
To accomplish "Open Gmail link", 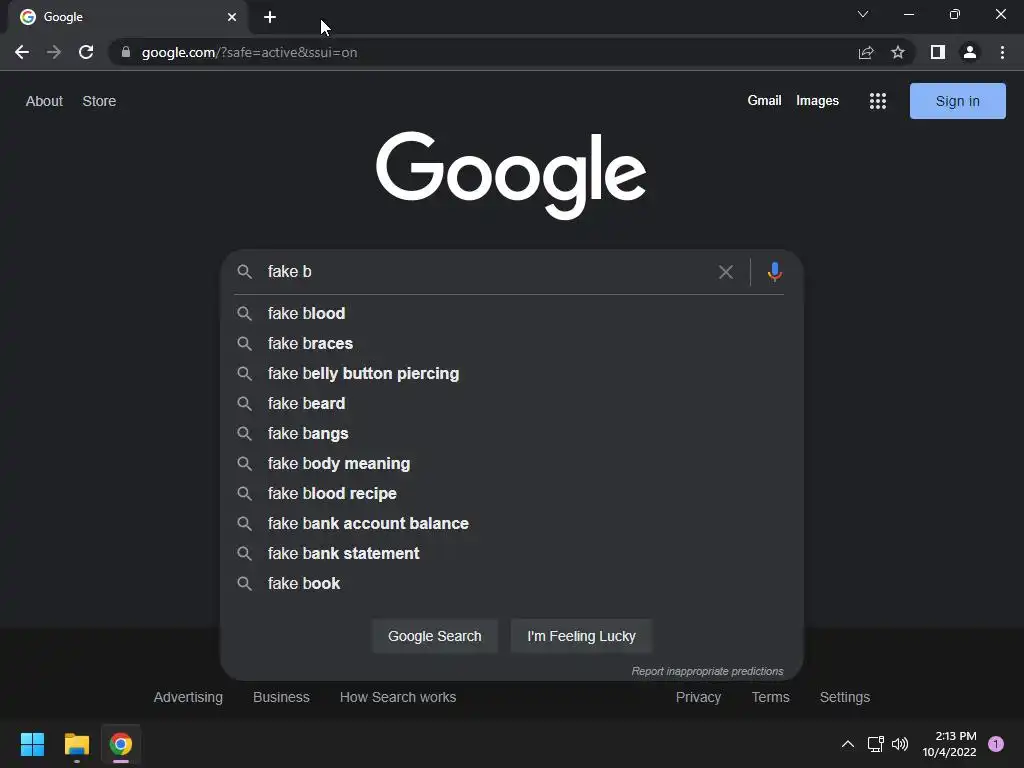I will [764, 101].
